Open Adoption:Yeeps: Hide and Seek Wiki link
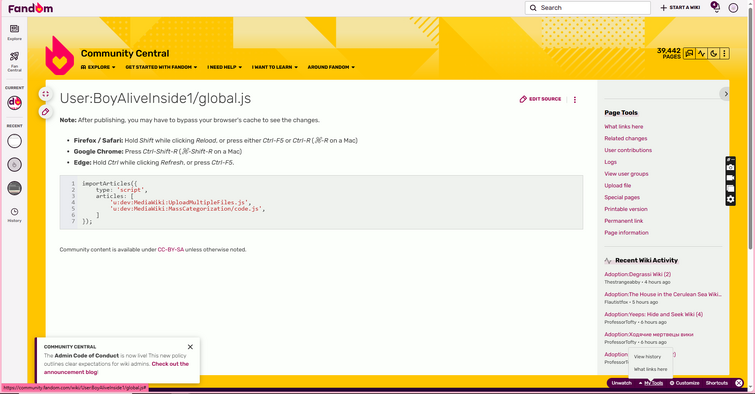The width and height of the screenshot is (755, 394). click(x=653, y=315)
